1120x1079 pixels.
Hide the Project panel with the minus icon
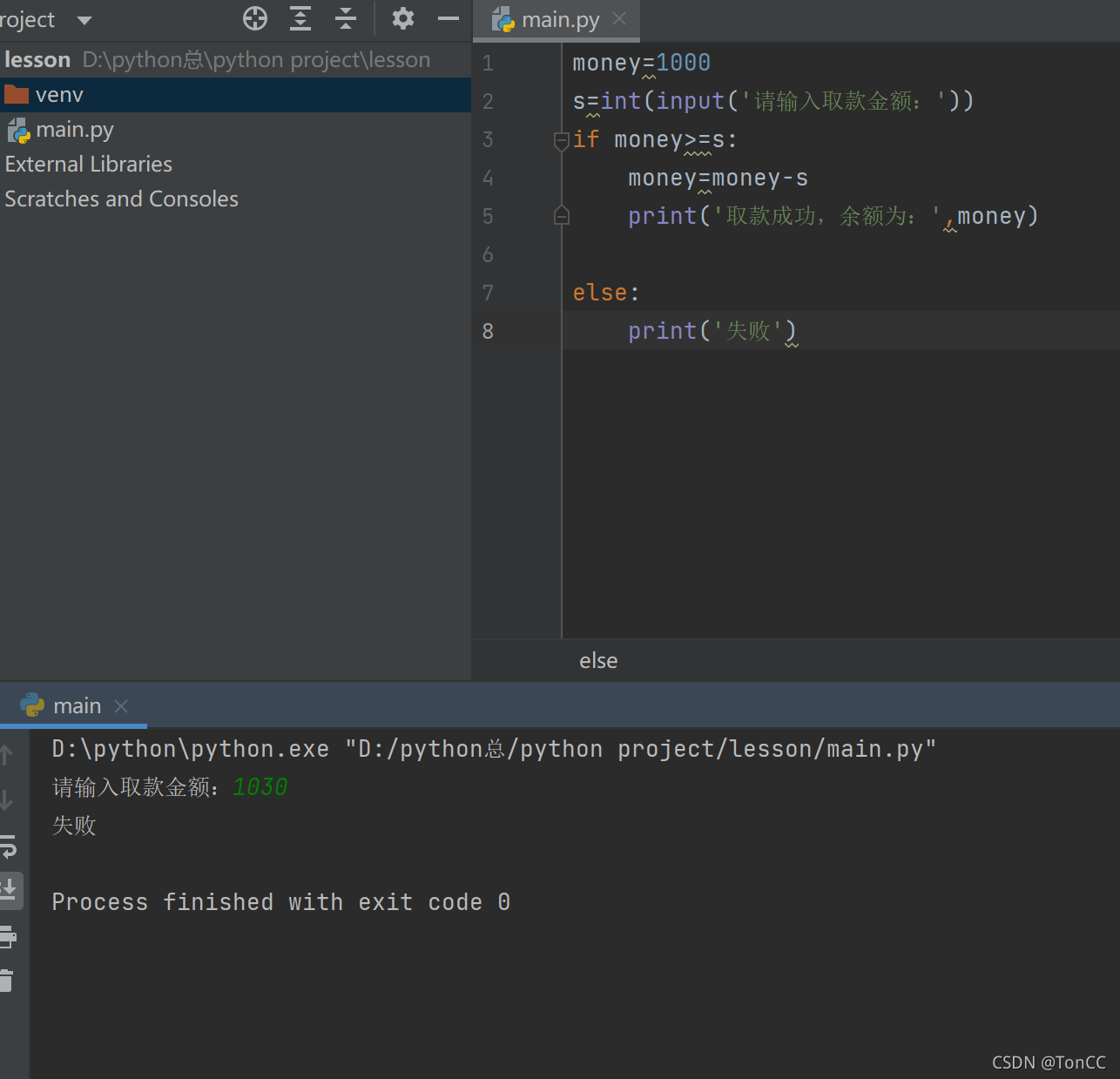(449, 18)
